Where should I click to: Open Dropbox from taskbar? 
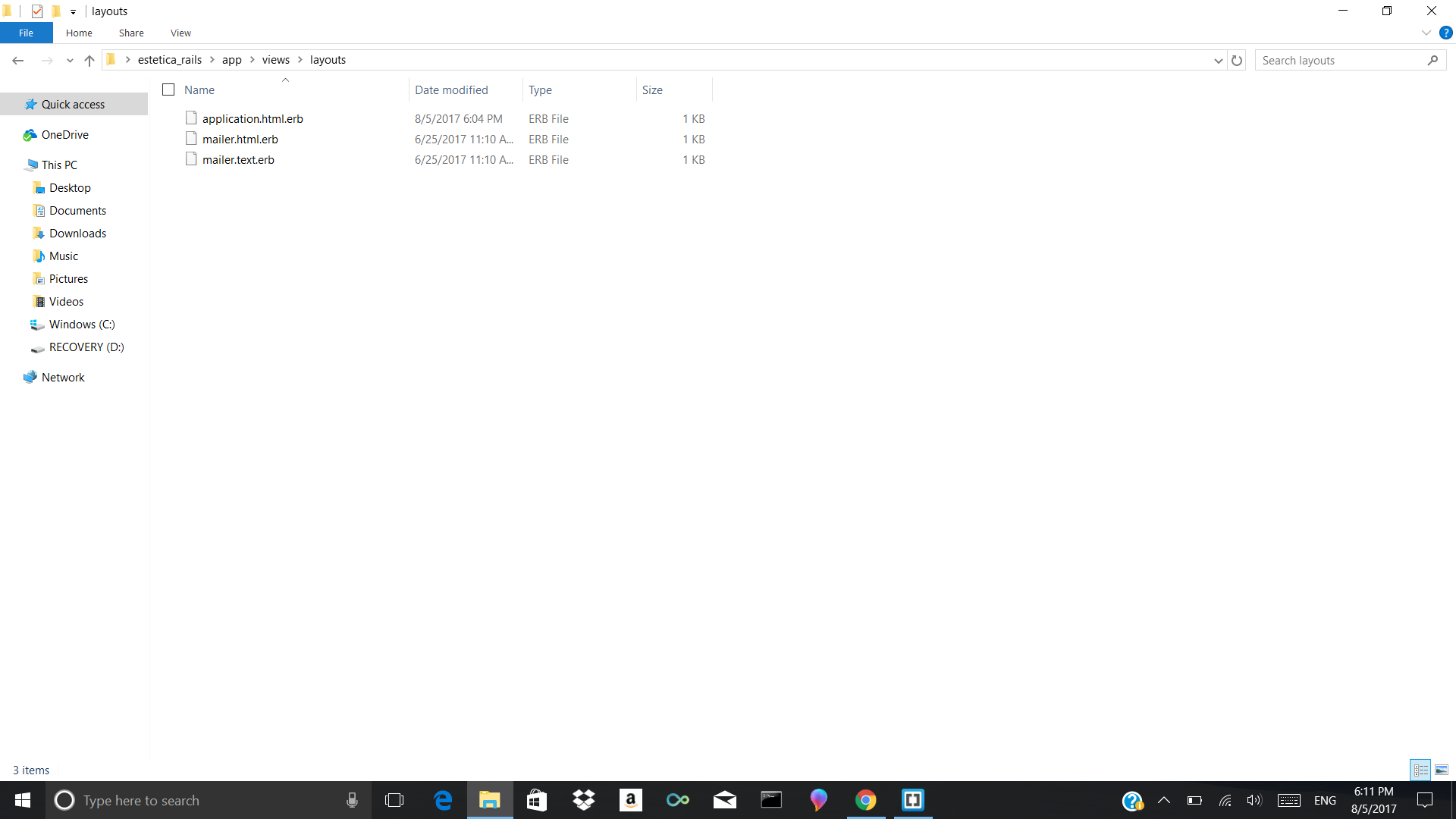pos(584,800)
